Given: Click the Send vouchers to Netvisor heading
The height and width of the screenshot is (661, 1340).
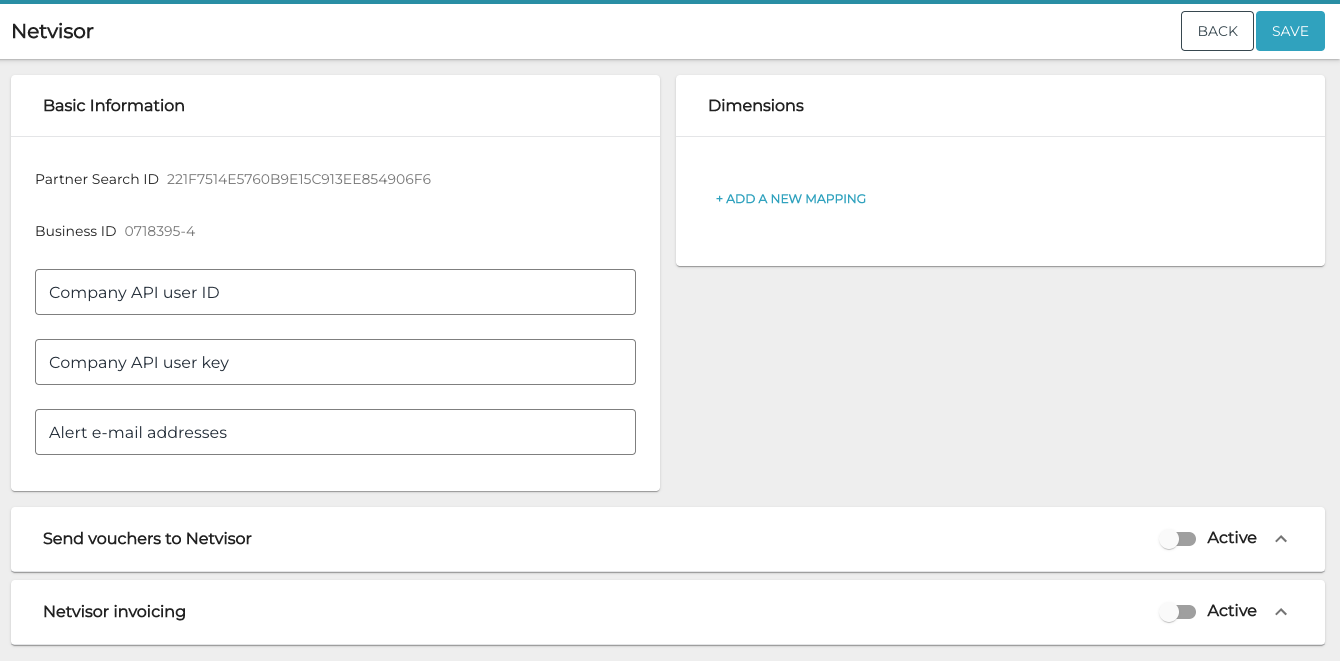Looking at the screenshot, I should [147, 538].
